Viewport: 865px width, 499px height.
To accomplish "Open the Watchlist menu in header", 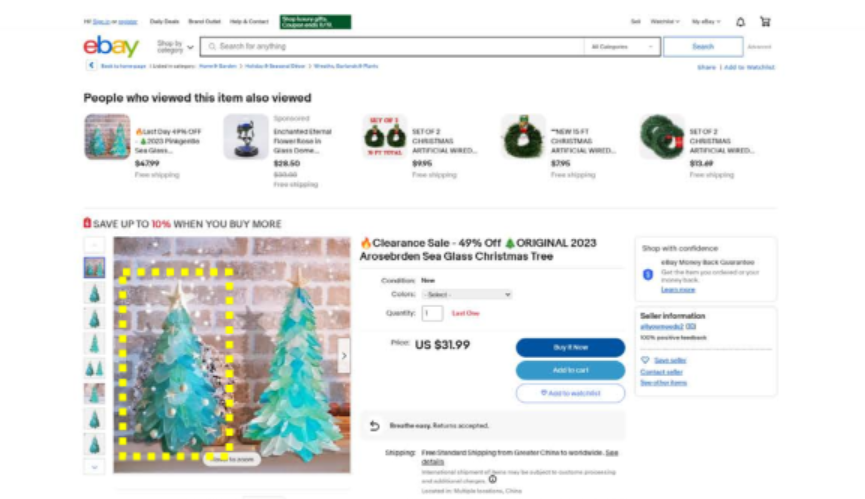I will click(665, 22).
